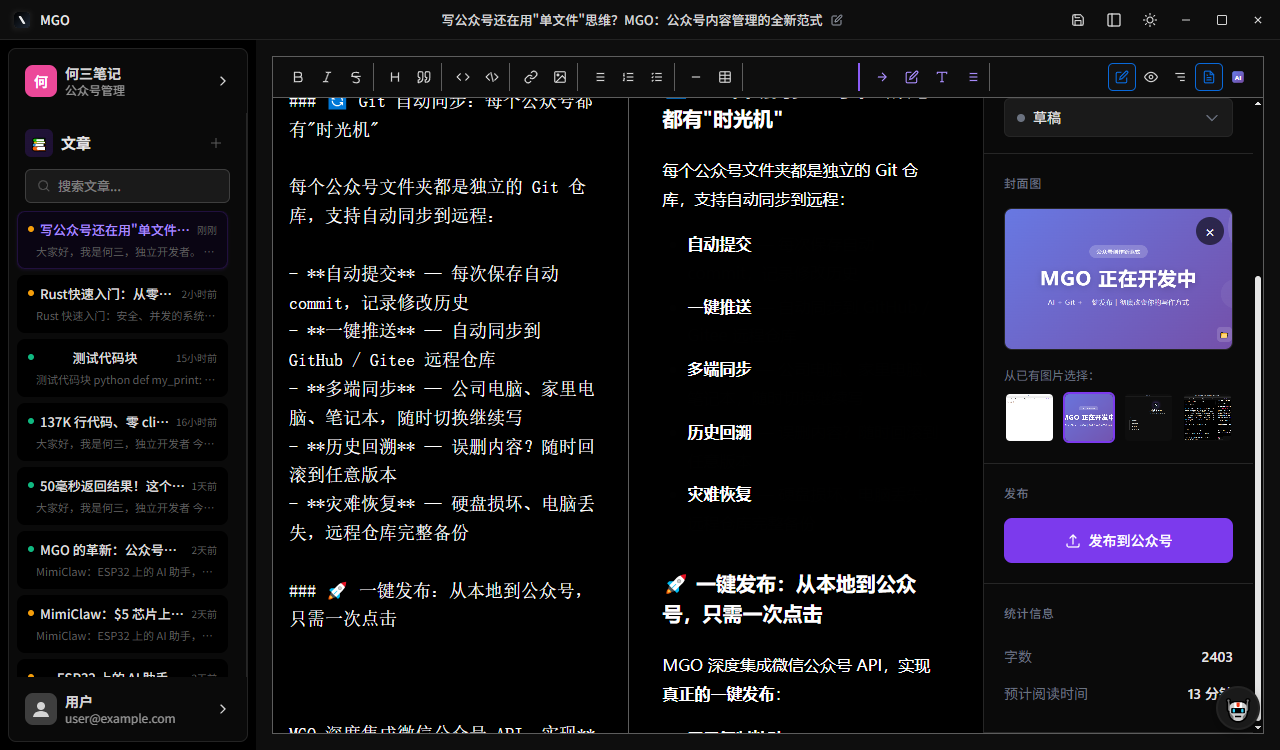The height and width of the screenshot is (750, 1280).
Task: Toggle preview mode with the eye icon
Action: point(1150,76)
